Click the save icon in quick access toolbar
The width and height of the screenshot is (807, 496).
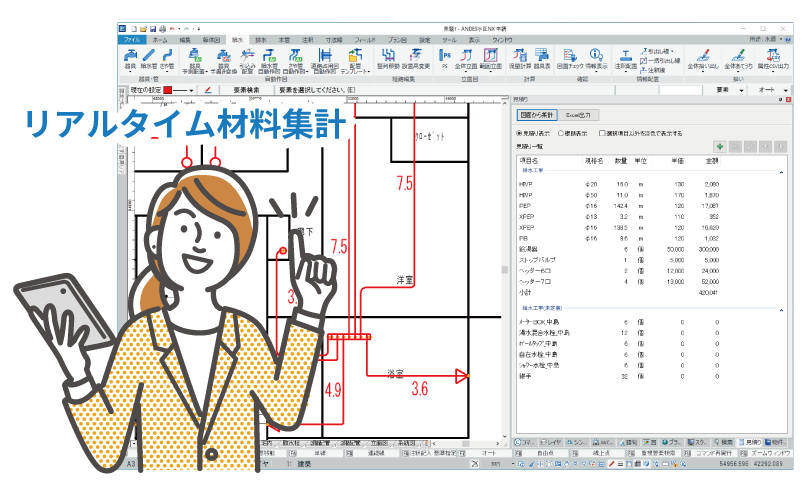(153, 29)
